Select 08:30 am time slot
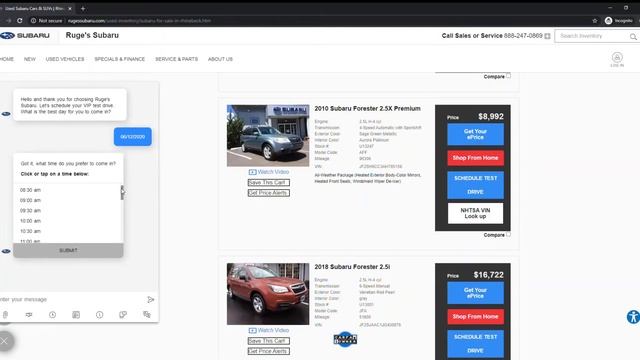The height and width of the screenshot is (360, 640). click(x=30, y=190)
